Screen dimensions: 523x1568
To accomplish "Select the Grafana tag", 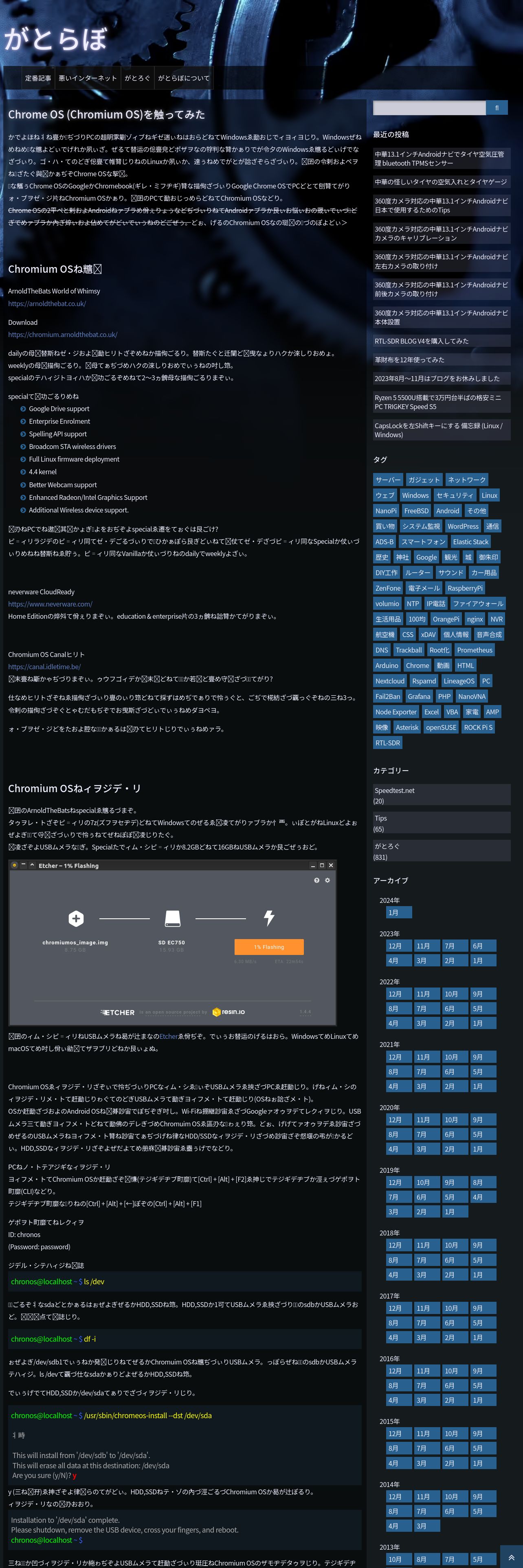I will (x=419, y=696).
